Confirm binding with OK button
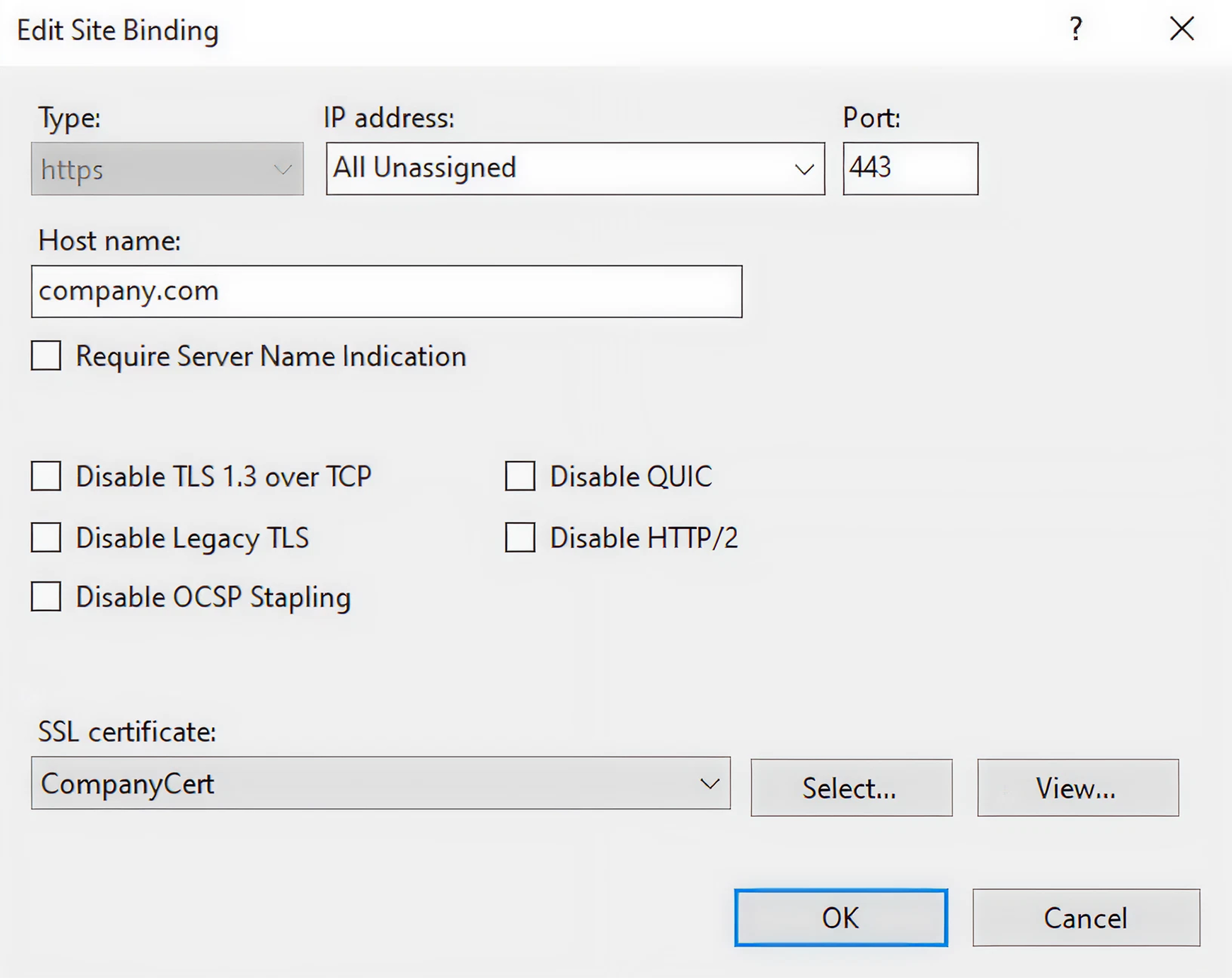The image size is (1232, 978). click(x=841, y=917)
